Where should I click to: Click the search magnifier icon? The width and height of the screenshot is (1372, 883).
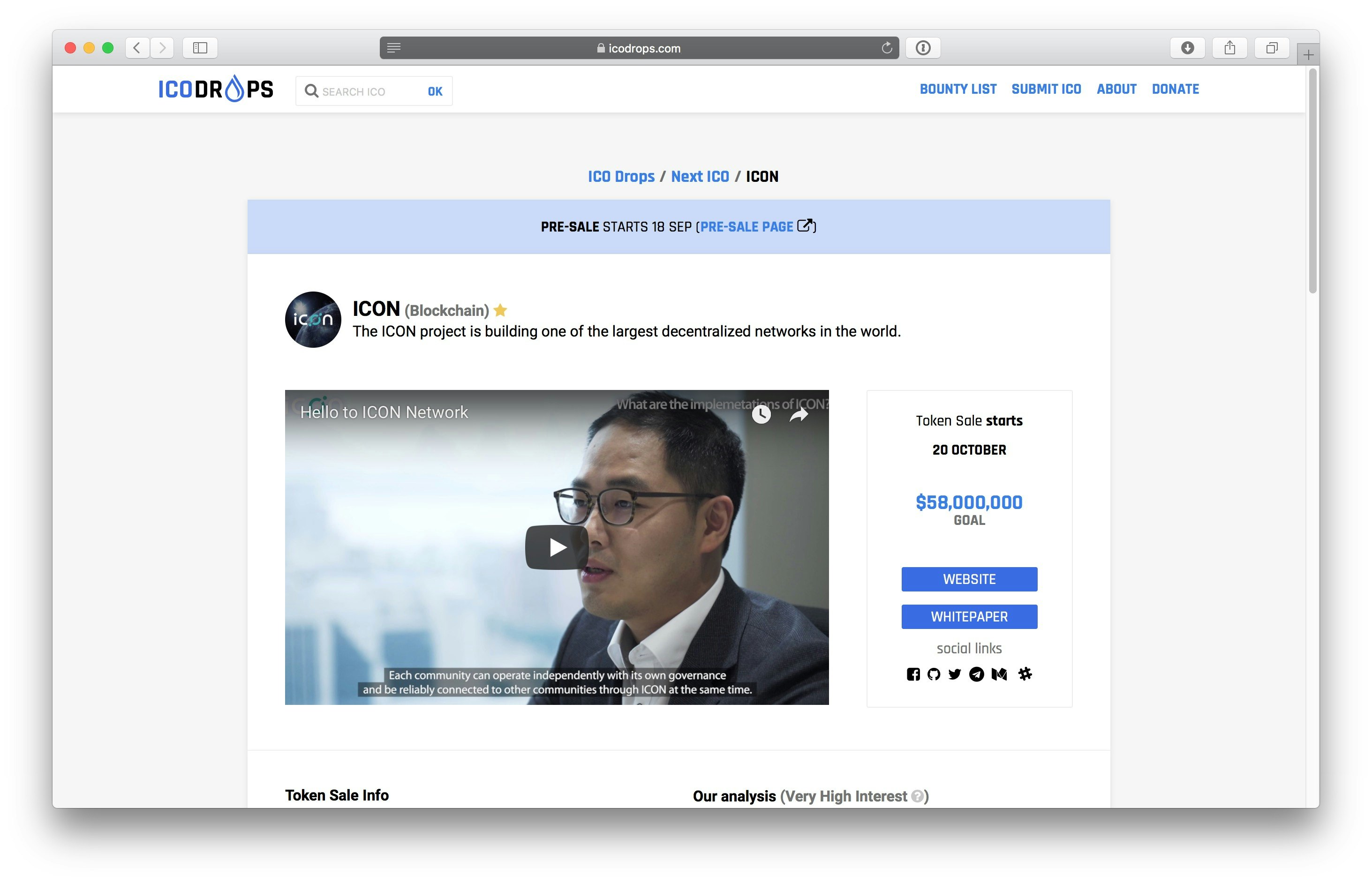tap(311, 91)
